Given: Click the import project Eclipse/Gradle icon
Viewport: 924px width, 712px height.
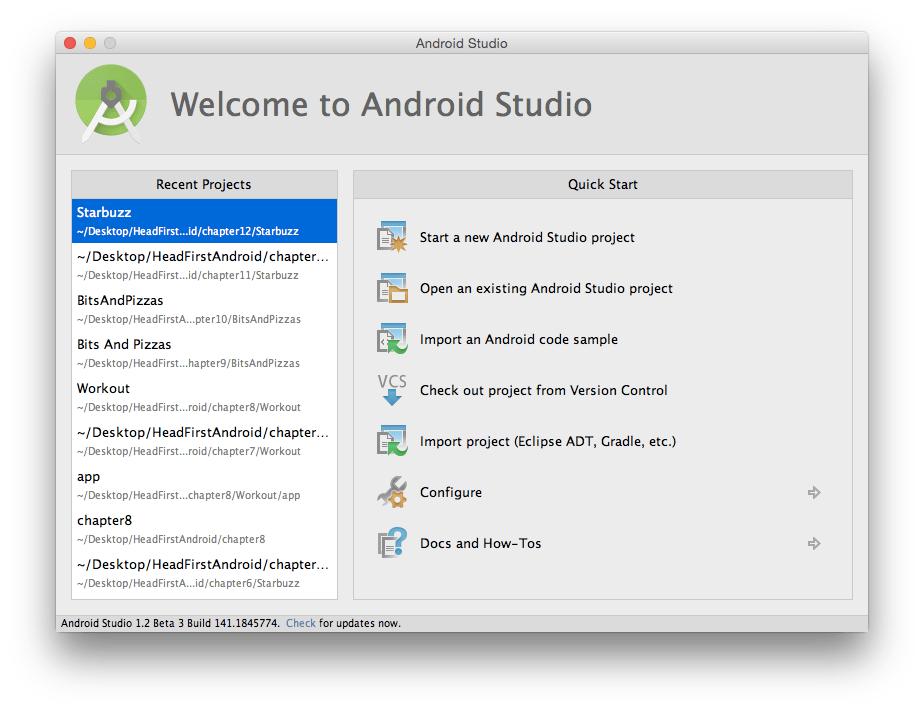Looking at the screenshot, I should point(392,441).
